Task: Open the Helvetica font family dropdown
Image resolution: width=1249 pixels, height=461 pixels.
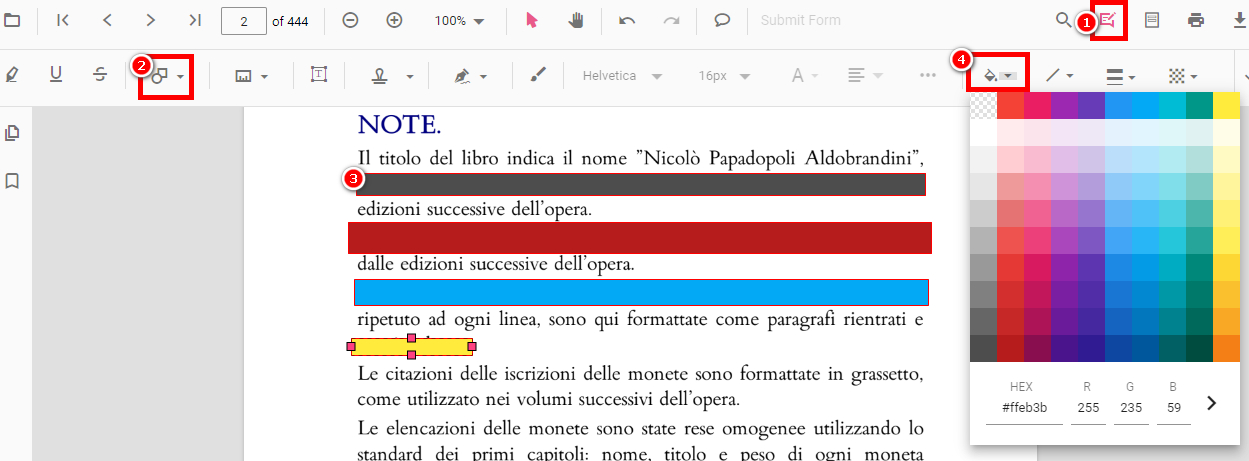Action: coord(622,76)
